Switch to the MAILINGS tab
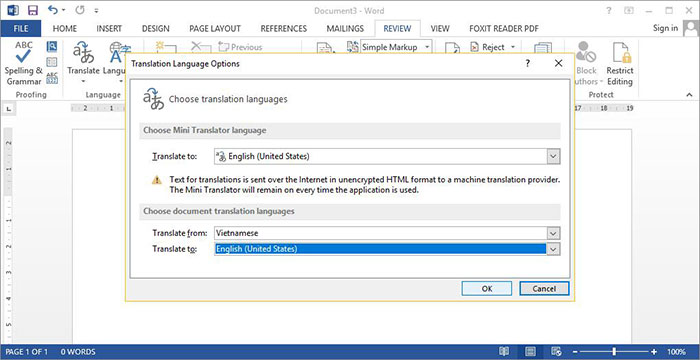This screenshot has width=700, height=360. pos(345,29)
